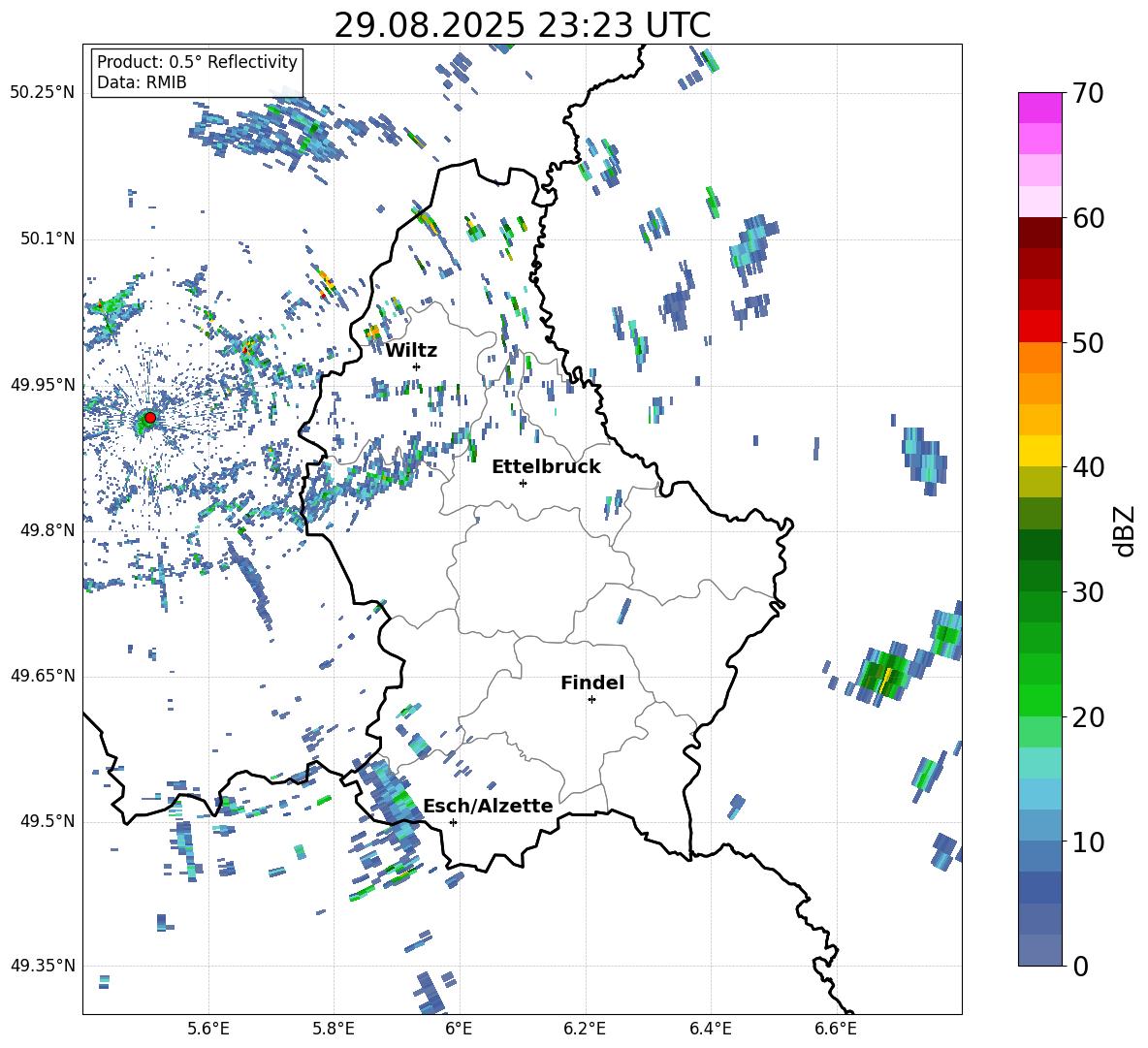Screen dimensions: 1148x1048
Task: Pick the magenta 70 dBZ color band
Action: [1039, 109]
